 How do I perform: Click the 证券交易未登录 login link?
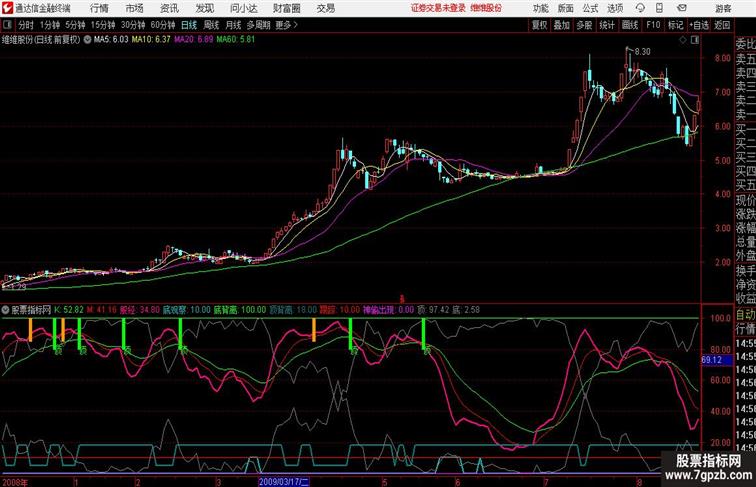[x=438, y=8]
